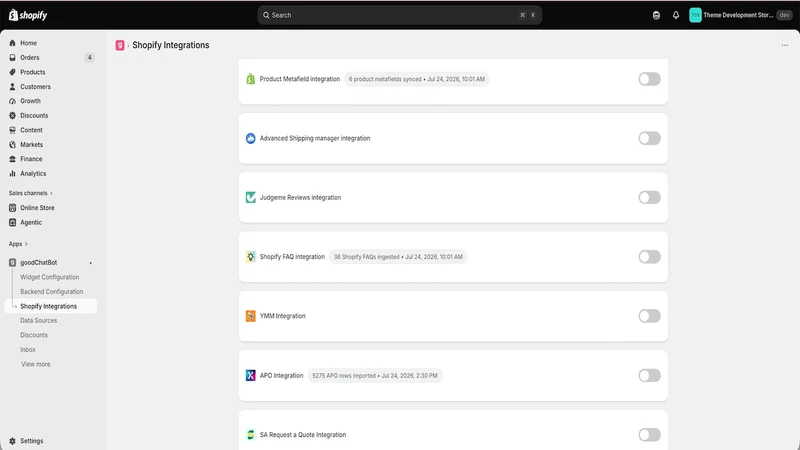This screenshot has height=450, width=800.
Task: Click the Online Store channel
Action: (x=37, y=208)
